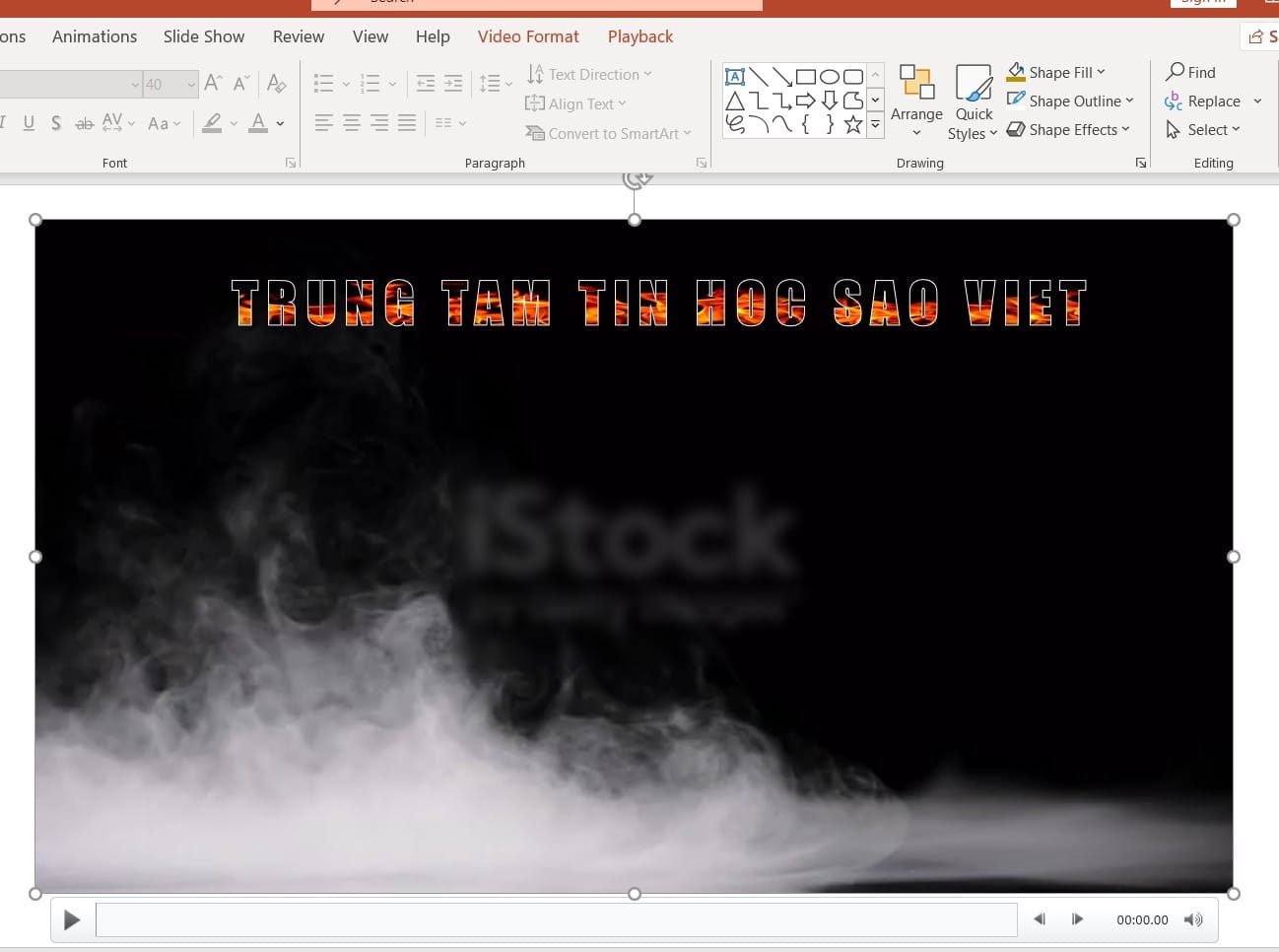The height and width of the screenshot is (952, 1279).
Task: Select the text box shape in gallery
Action: pyautogui.click(x=734, y=77)
